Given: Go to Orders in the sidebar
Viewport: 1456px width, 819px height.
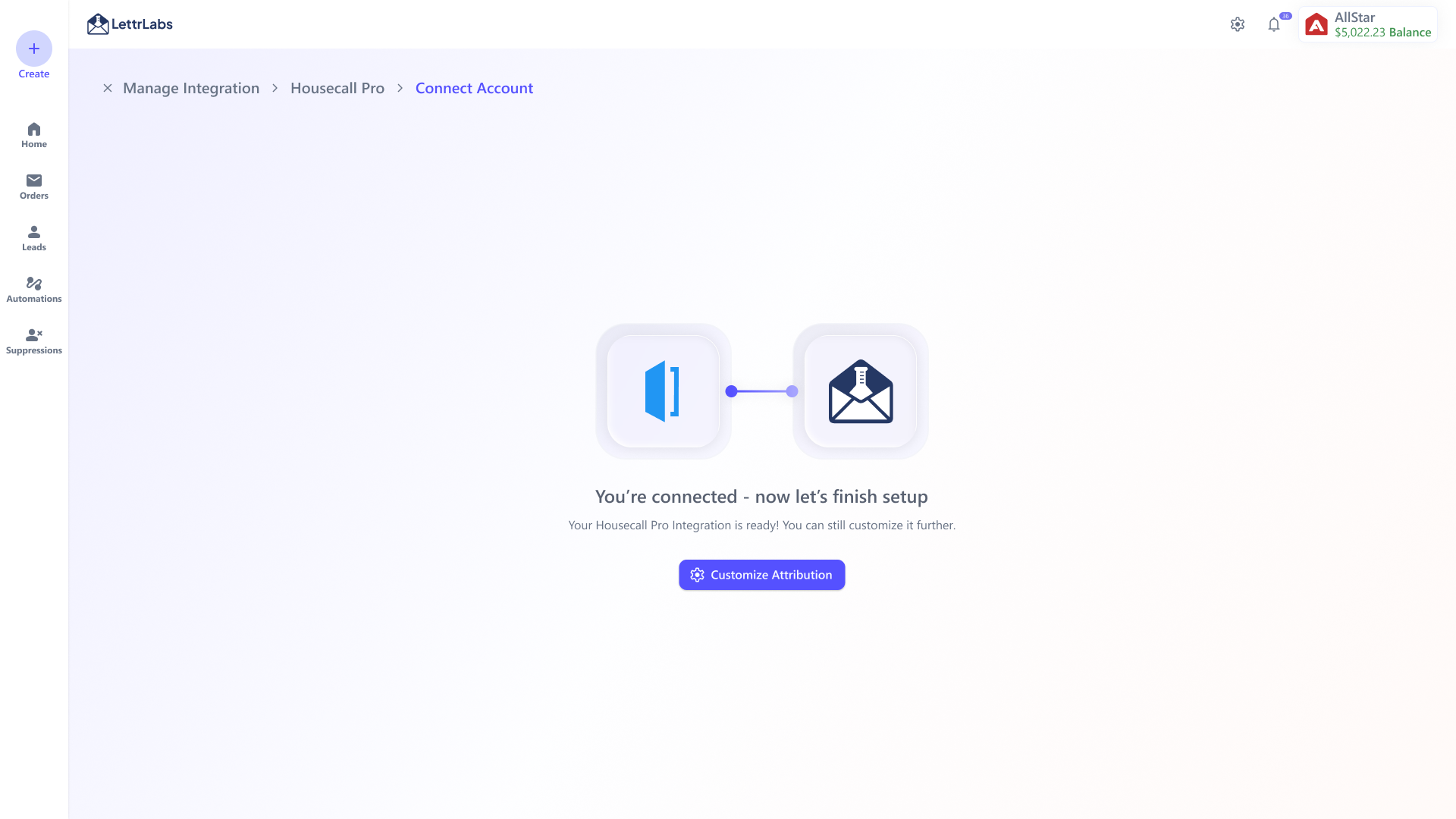Looking at the screenshot, I should [x=34, y=187].
